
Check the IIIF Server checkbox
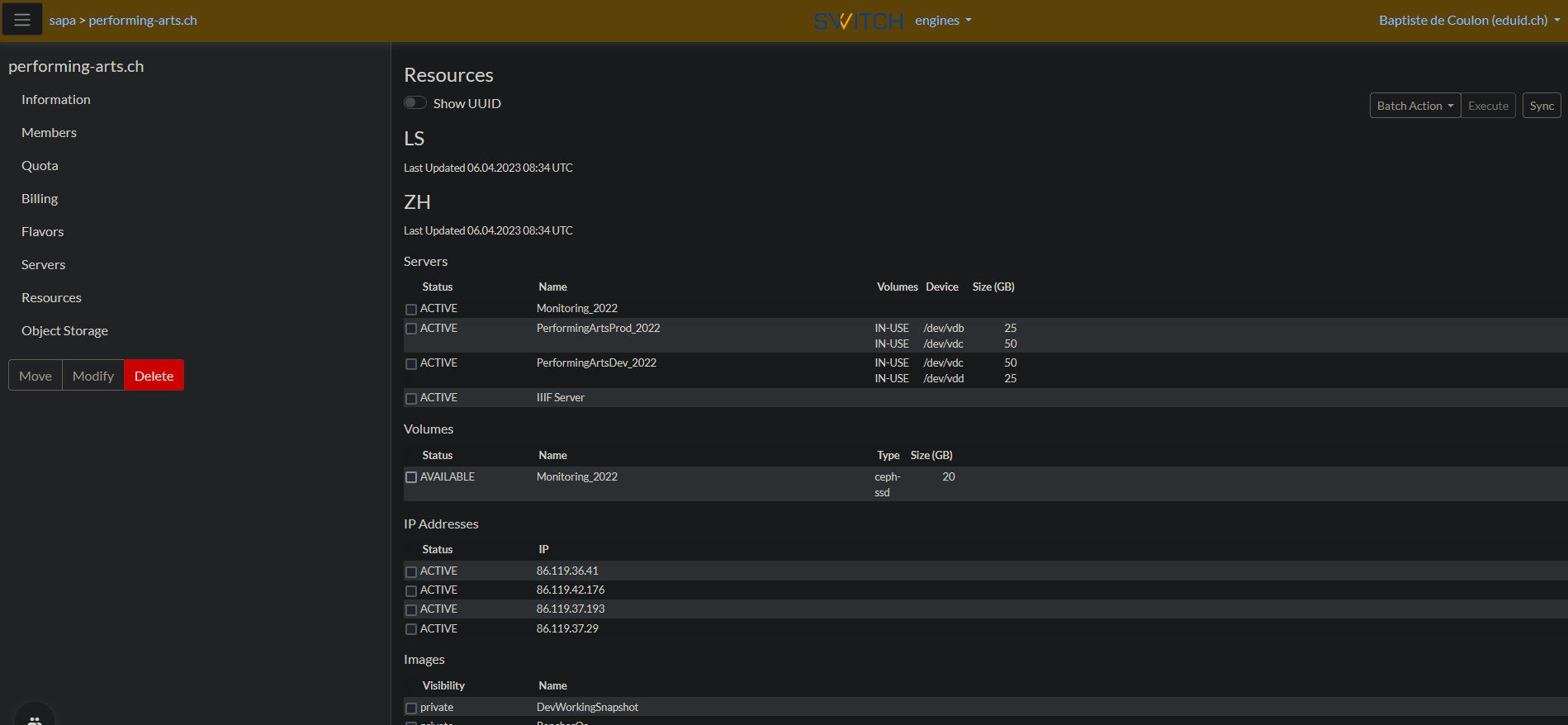click(411, 398)
